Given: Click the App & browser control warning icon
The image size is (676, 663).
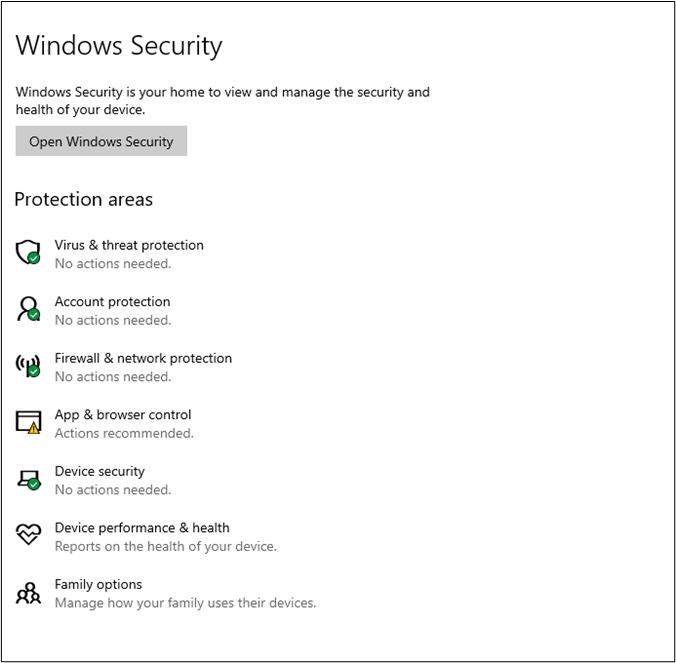Looking at the screenshot, I should click(28, 422).
